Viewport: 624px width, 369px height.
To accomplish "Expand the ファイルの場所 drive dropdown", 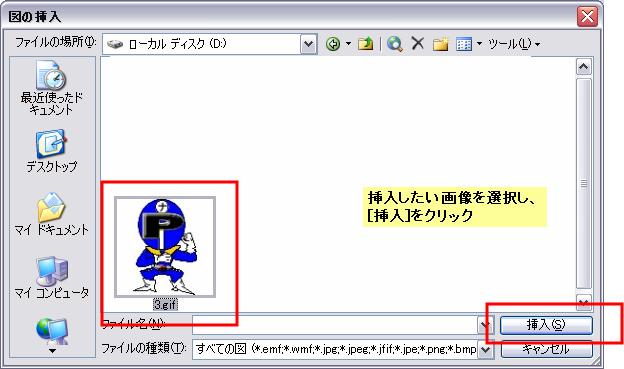I will pos(308,44).
